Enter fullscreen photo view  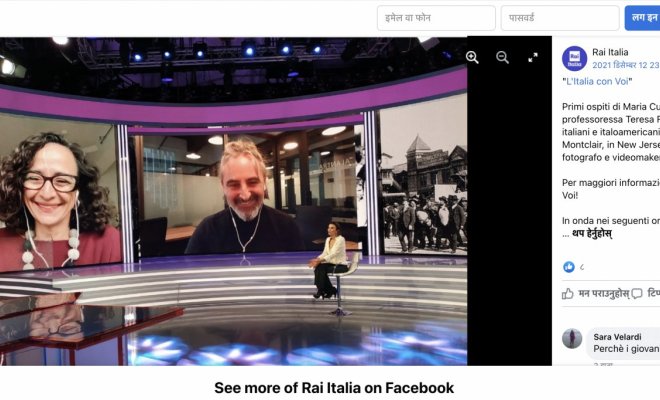click(x=533, y=57)
